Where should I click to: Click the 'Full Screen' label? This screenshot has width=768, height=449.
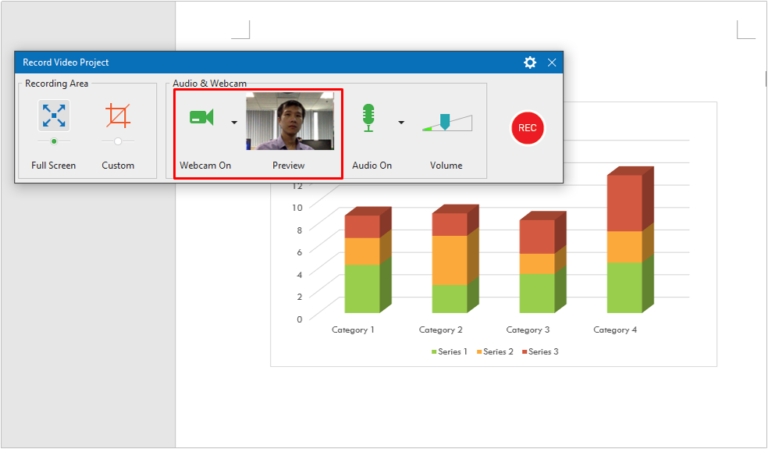(x=53, y=165)
